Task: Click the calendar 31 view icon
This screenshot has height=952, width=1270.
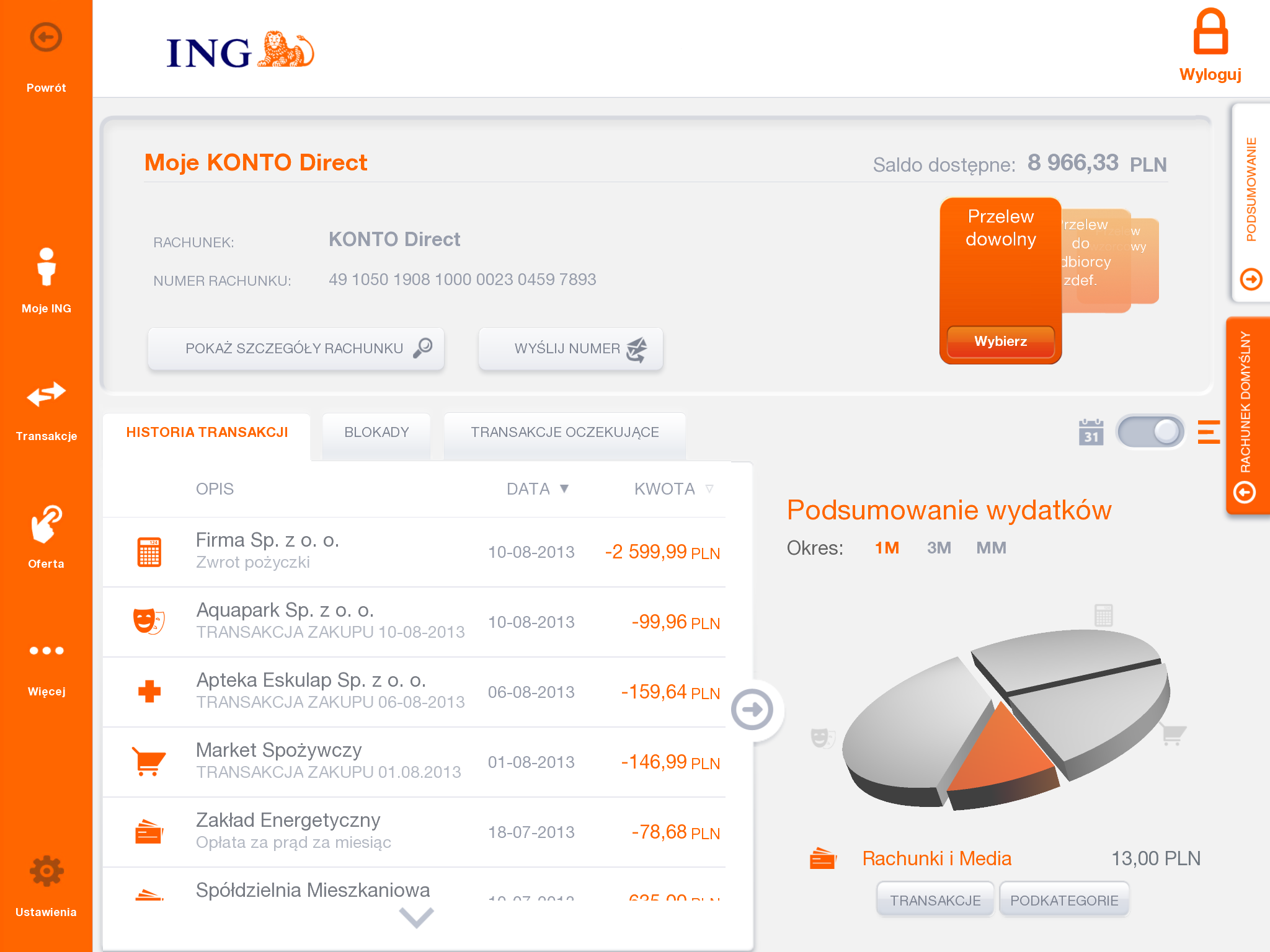Action: pos(1091,432)
